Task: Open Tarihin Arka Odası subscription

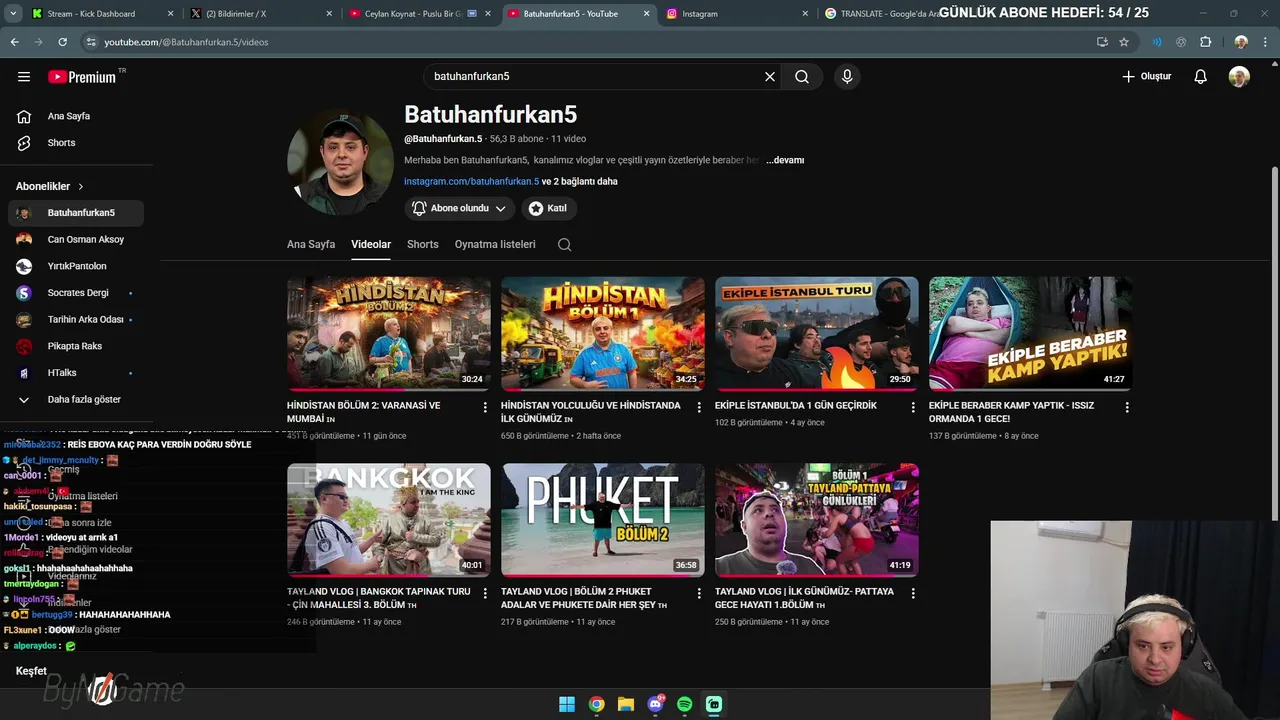Action: [76, 320]
